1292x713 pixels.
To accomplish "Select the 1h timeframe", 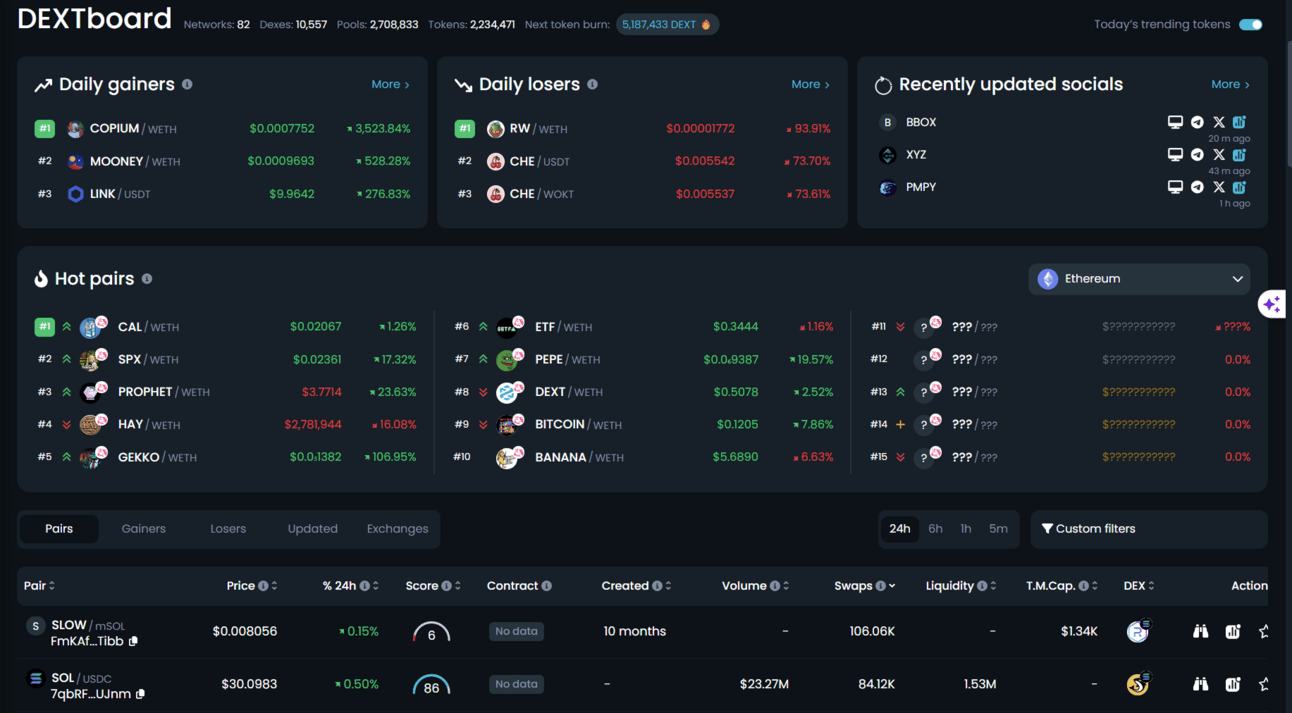I will click(x=966, y=529).
